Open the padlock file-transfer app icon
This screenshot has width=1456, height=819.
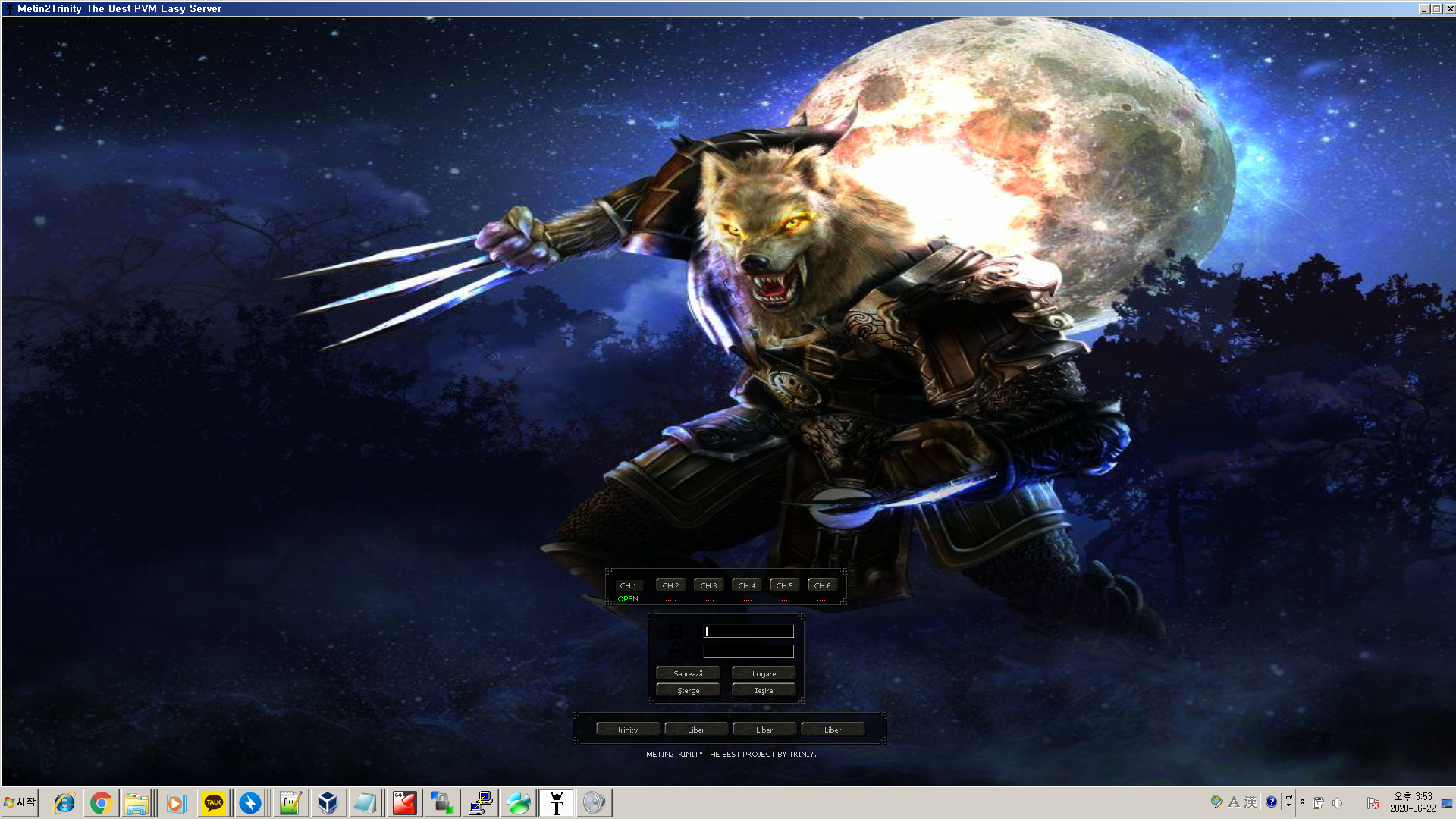(x=442, y=803)
